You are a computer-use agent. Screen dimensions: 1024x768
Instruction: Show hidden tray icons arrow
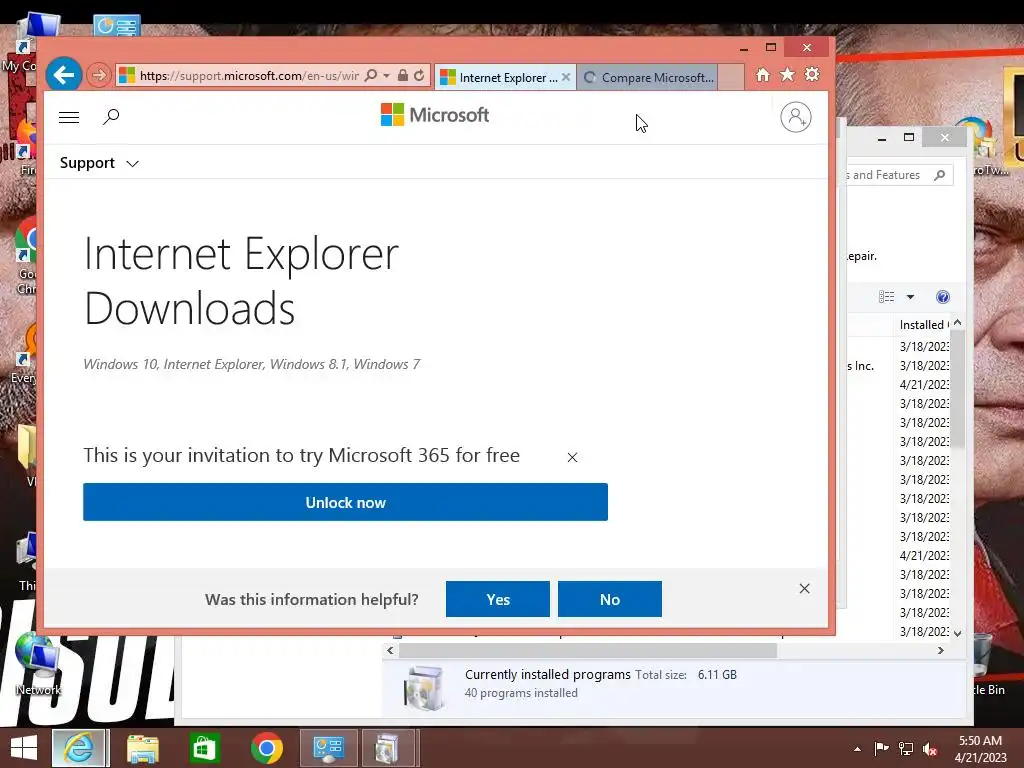pyautogui.click(x=857, y=749)
